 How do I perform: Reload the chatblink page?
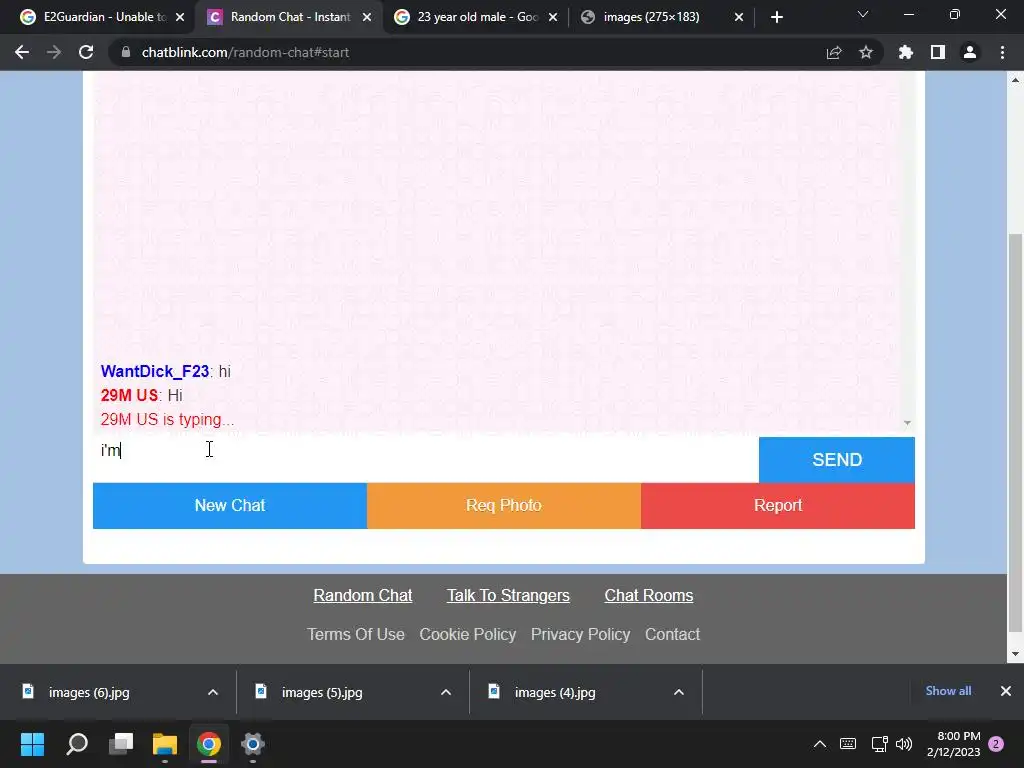tap(86, 52)
